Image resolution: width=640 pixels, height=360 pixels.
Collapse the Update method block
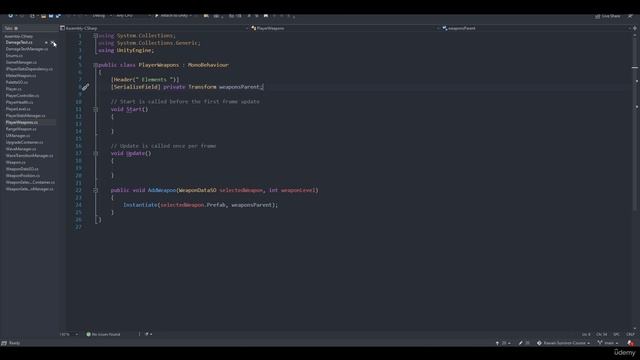pyautogui.click(x=95, y=153)
